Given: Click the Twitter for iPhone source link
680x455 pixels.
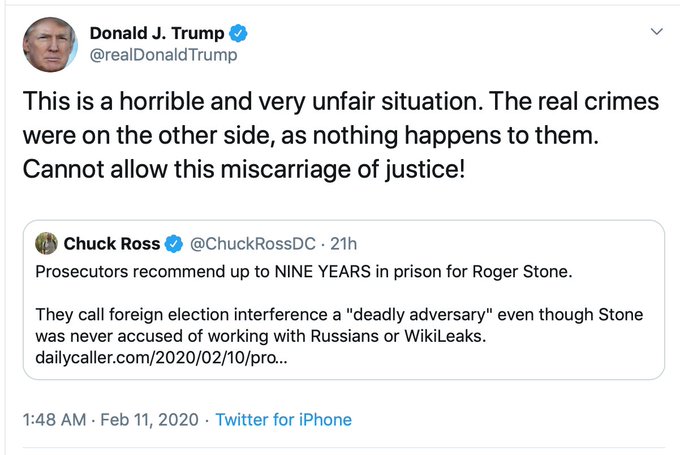Looking at the screenshot, I should pyautogui.click(x=284, y=419).
